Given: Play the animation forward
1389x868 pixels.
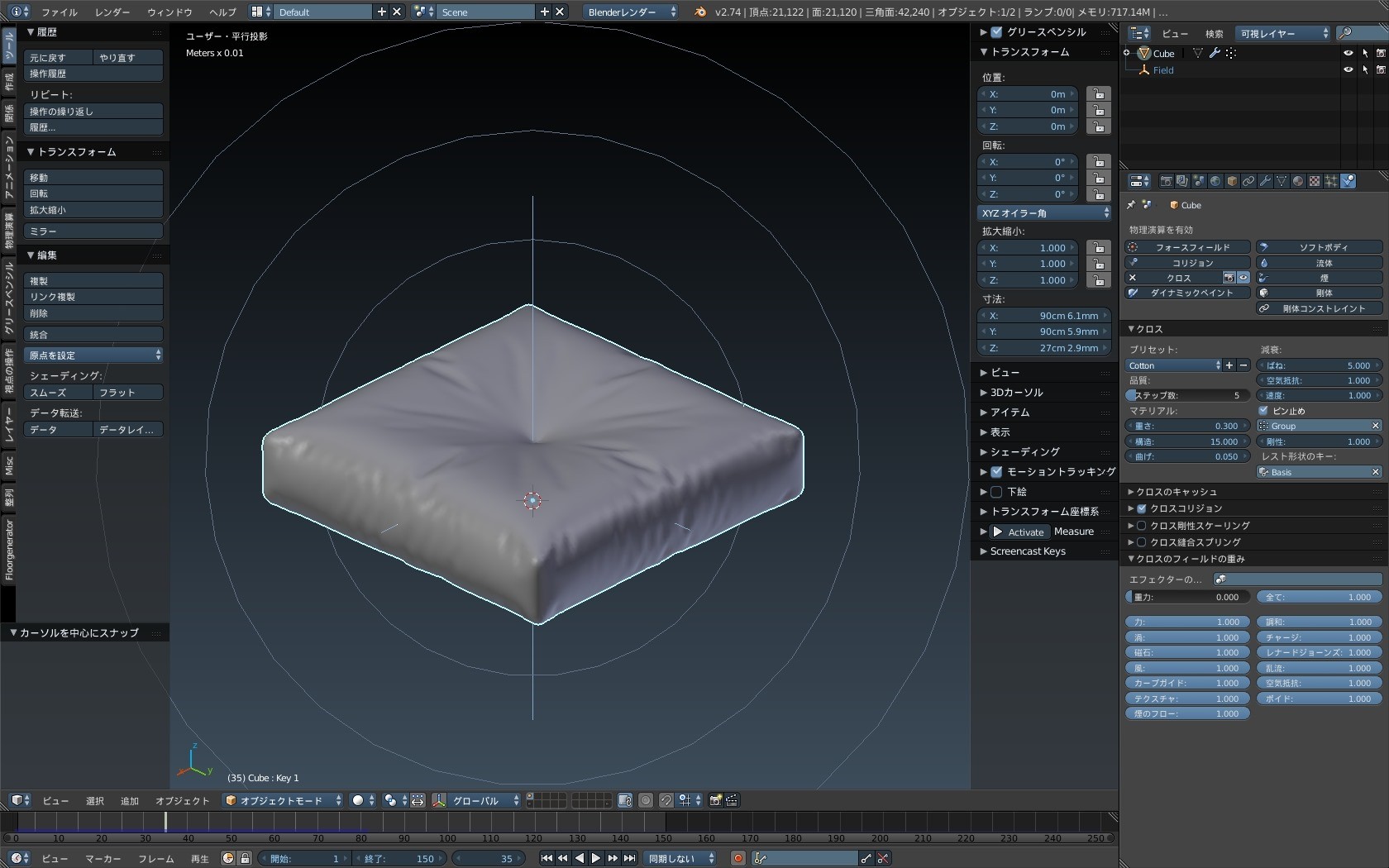Looking at the screenshot, I should [595, 859].
